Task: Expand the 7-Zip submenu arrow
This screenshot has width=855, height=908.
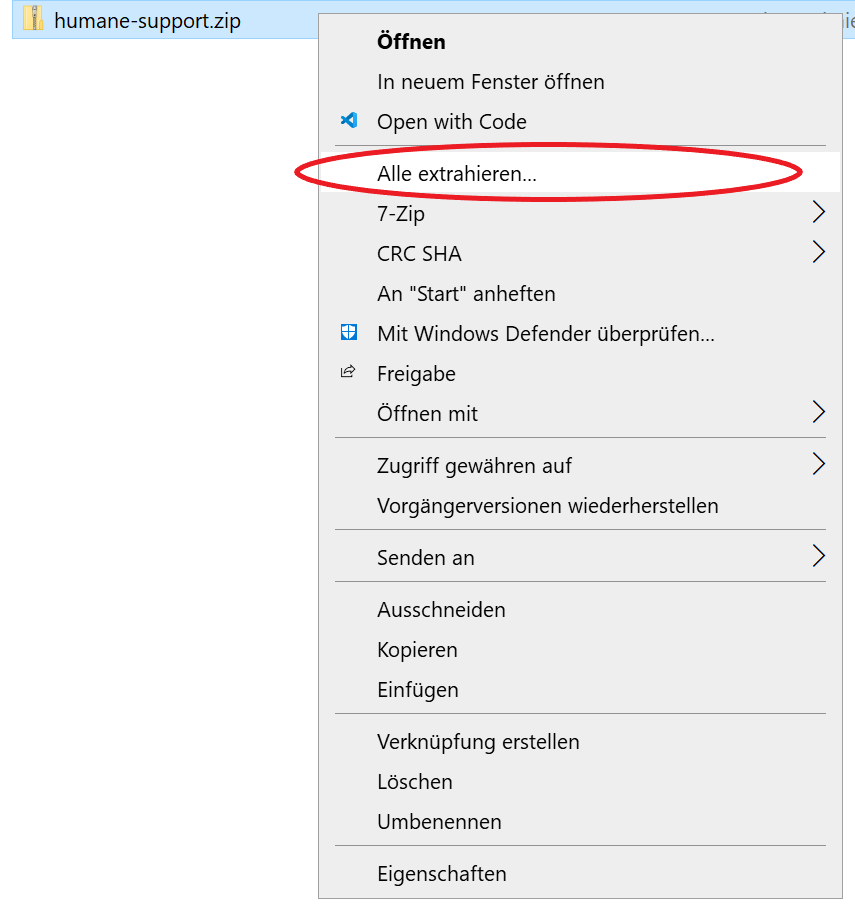Action: (818, 213)
